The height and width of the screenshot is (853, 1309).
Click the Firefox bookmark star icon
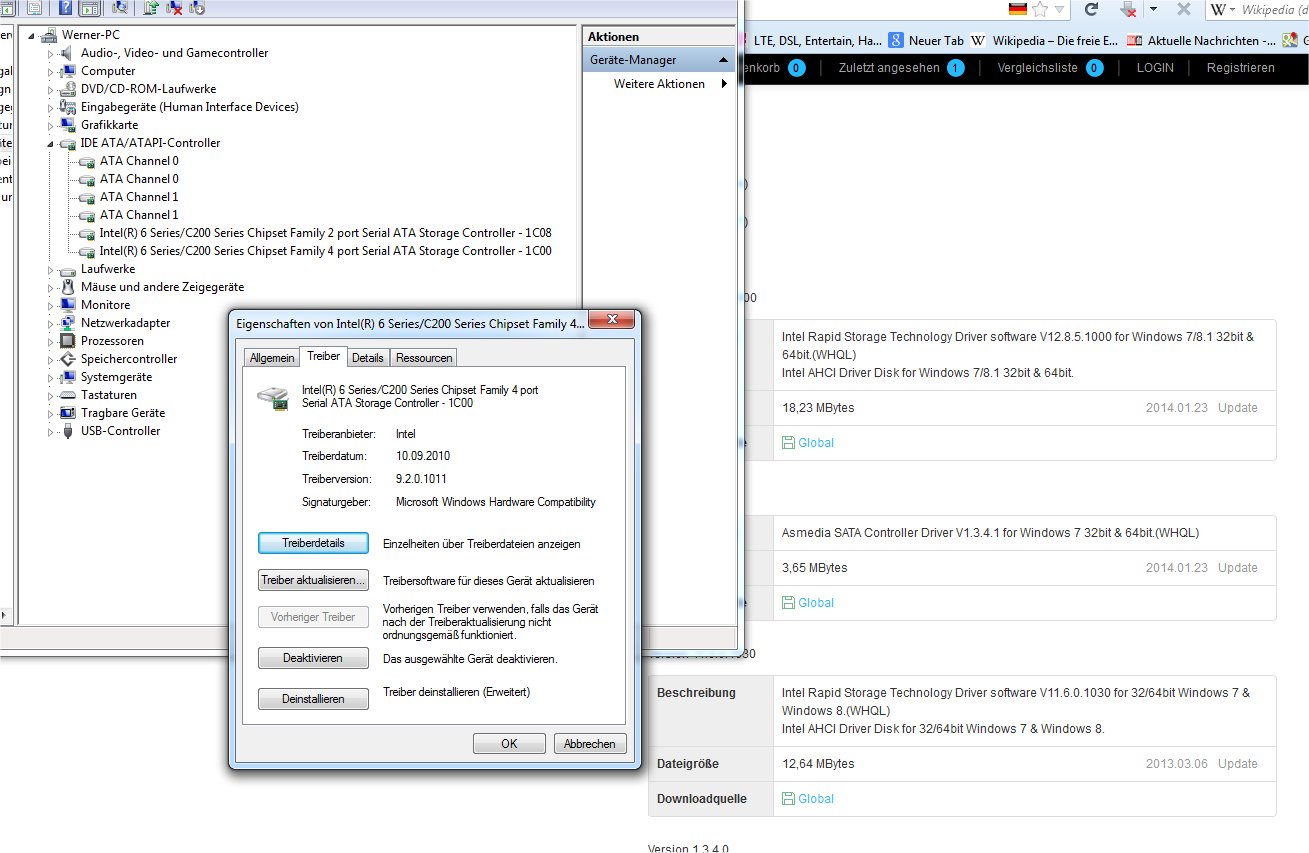click(x=1040, y=9)
